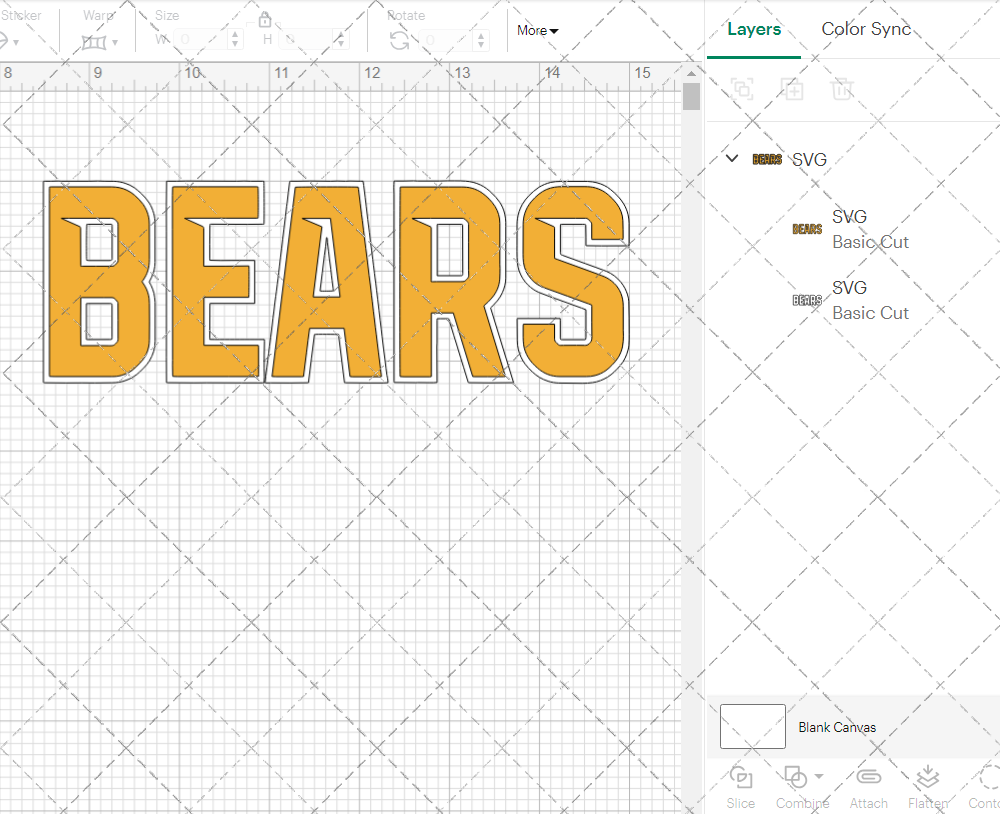Viewport: 1000px width, 814px height.
Task: Click the Delete layer trash icon
Action: 843,89
